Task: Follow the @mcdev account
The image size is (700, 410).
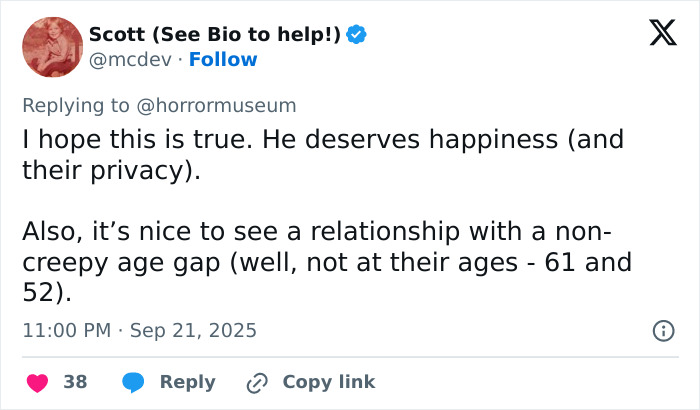Action: [x=224, y=59]
